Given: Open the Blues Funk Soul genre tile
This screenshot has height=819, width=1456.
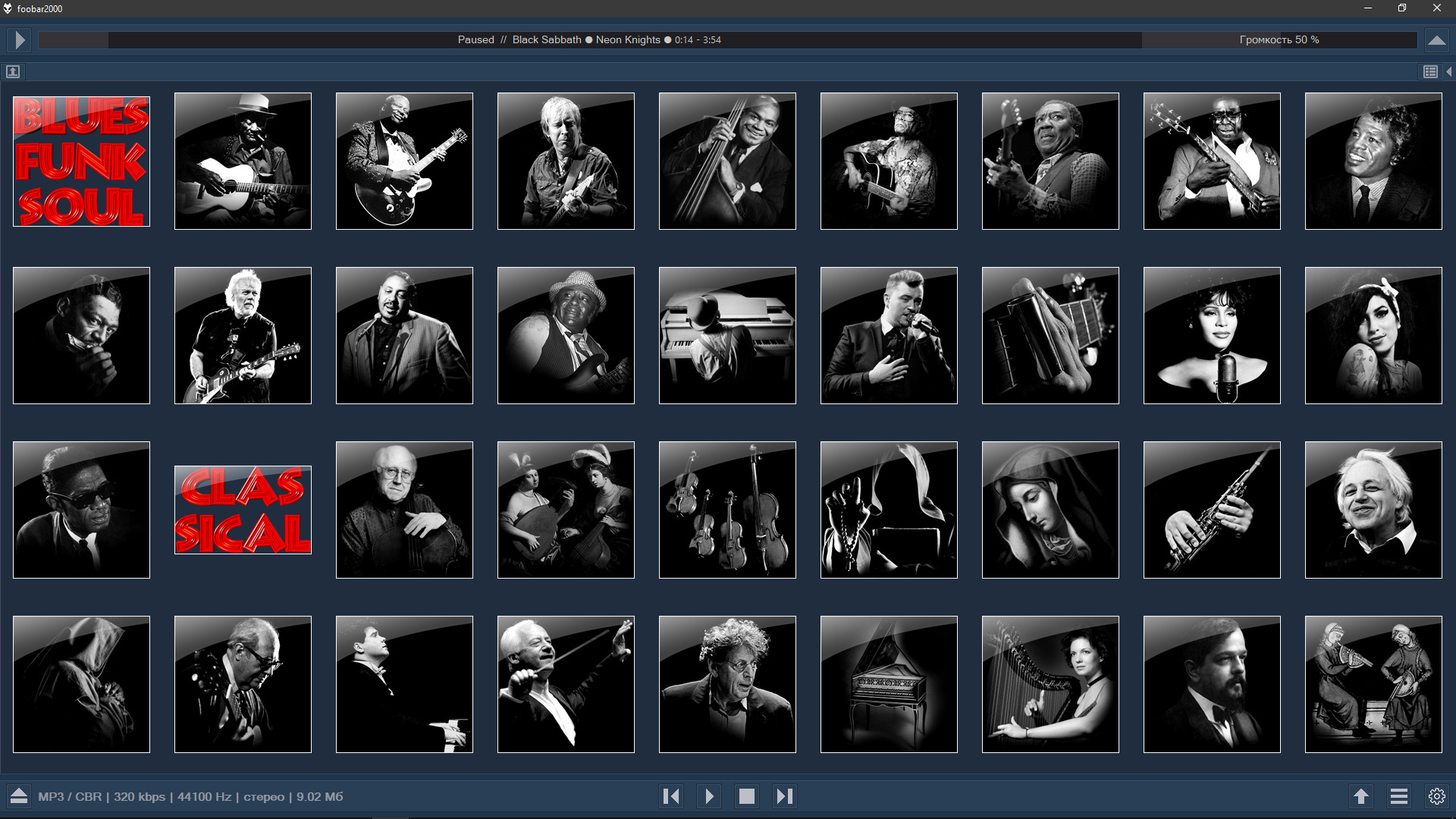Looking at the screenshot, I should click(x=81, y=162).
